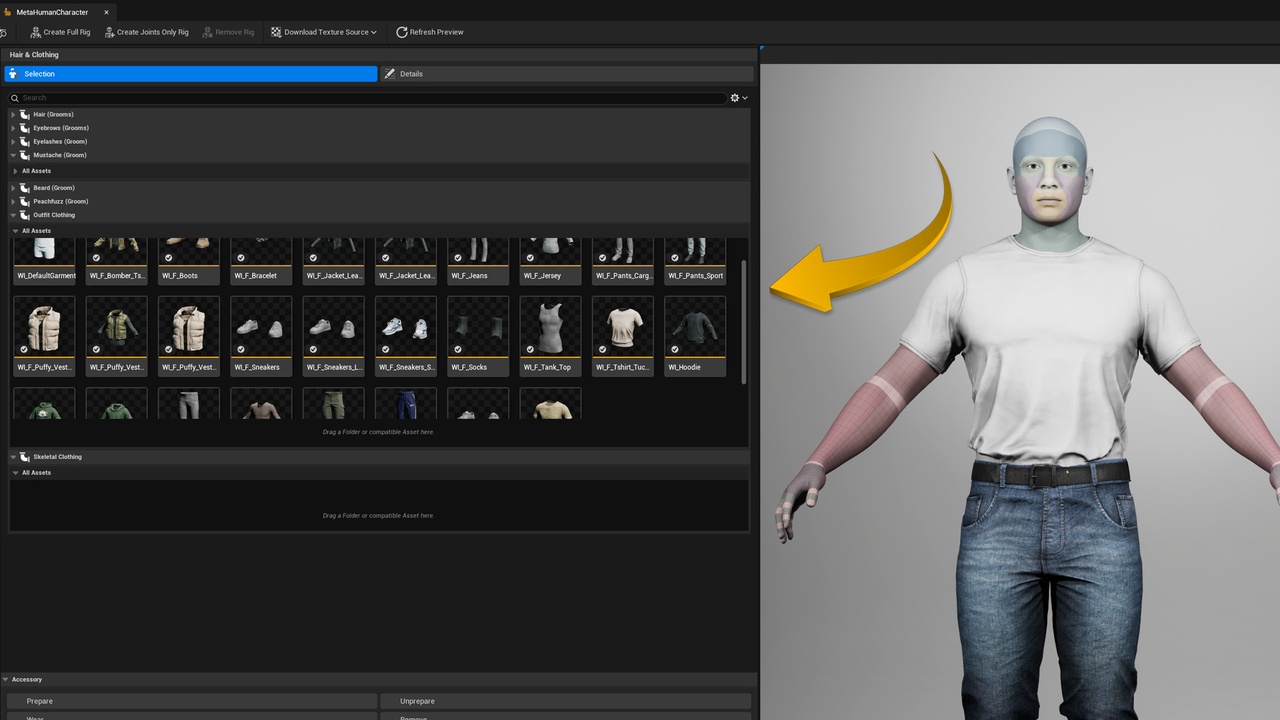Click the Eyelashes (Groom) slot icon
This screenshot has height=720, width=1280.
click(25, 141)
